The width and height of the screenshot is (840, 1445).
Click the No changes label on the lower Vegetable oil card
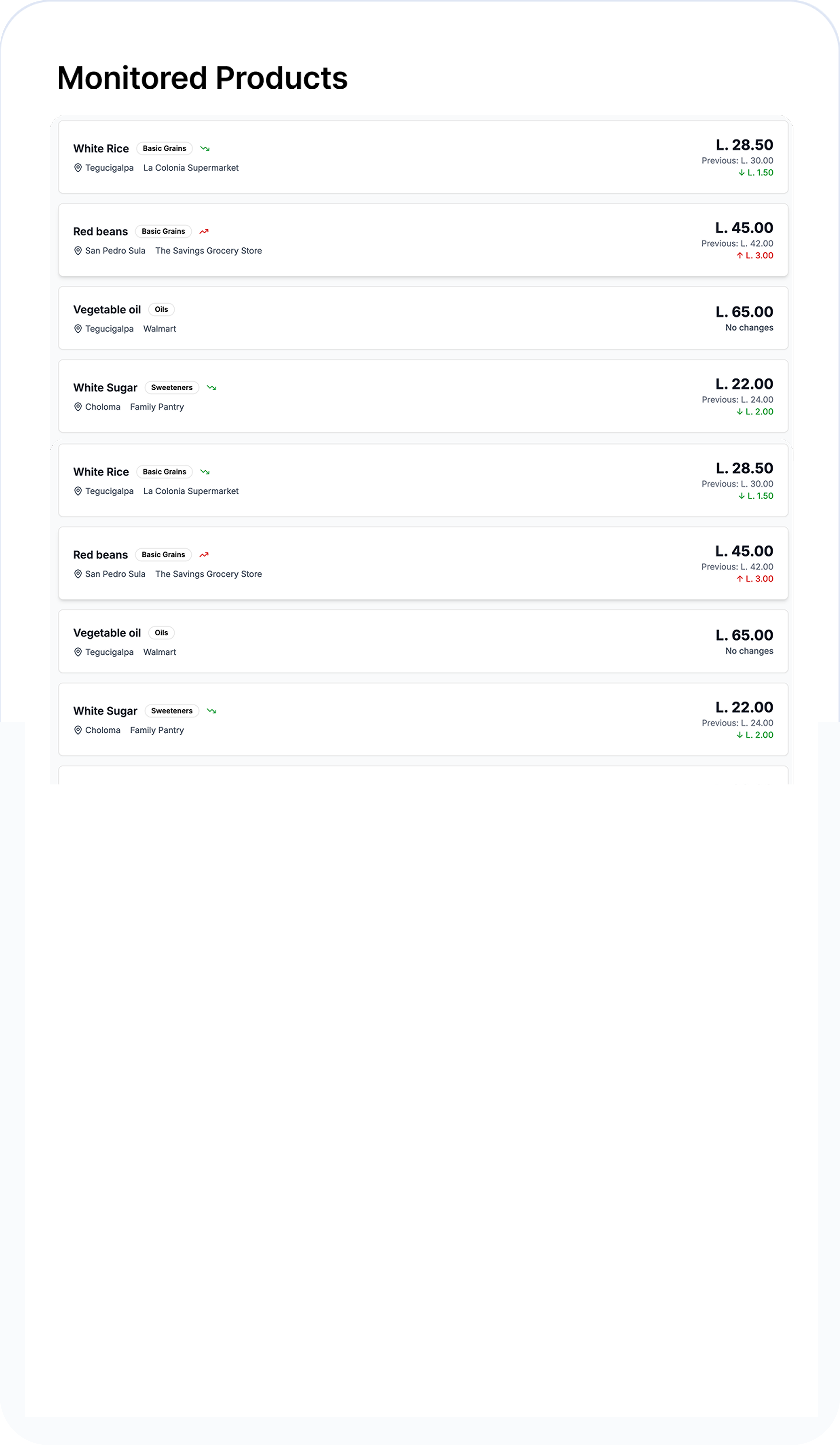[749, 651]
